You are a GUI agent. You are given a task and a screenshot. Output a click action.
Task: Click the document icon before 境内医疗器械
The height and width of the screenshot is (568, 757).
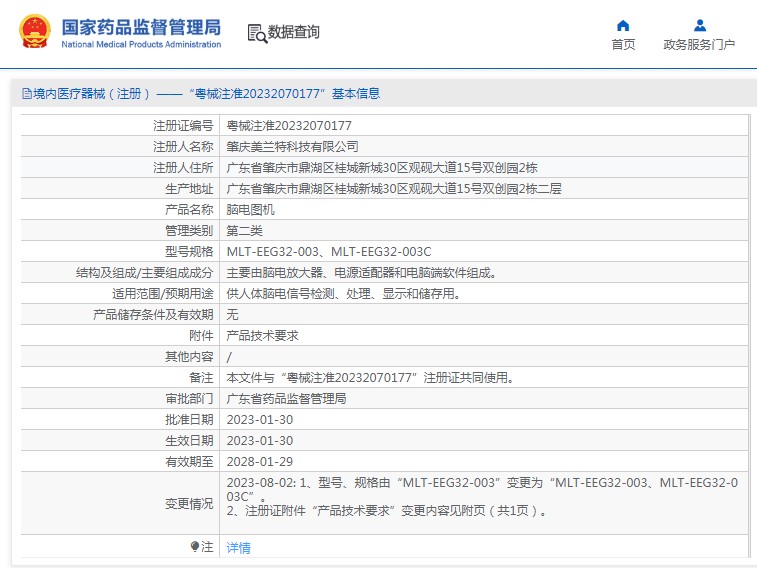point(27,94)
